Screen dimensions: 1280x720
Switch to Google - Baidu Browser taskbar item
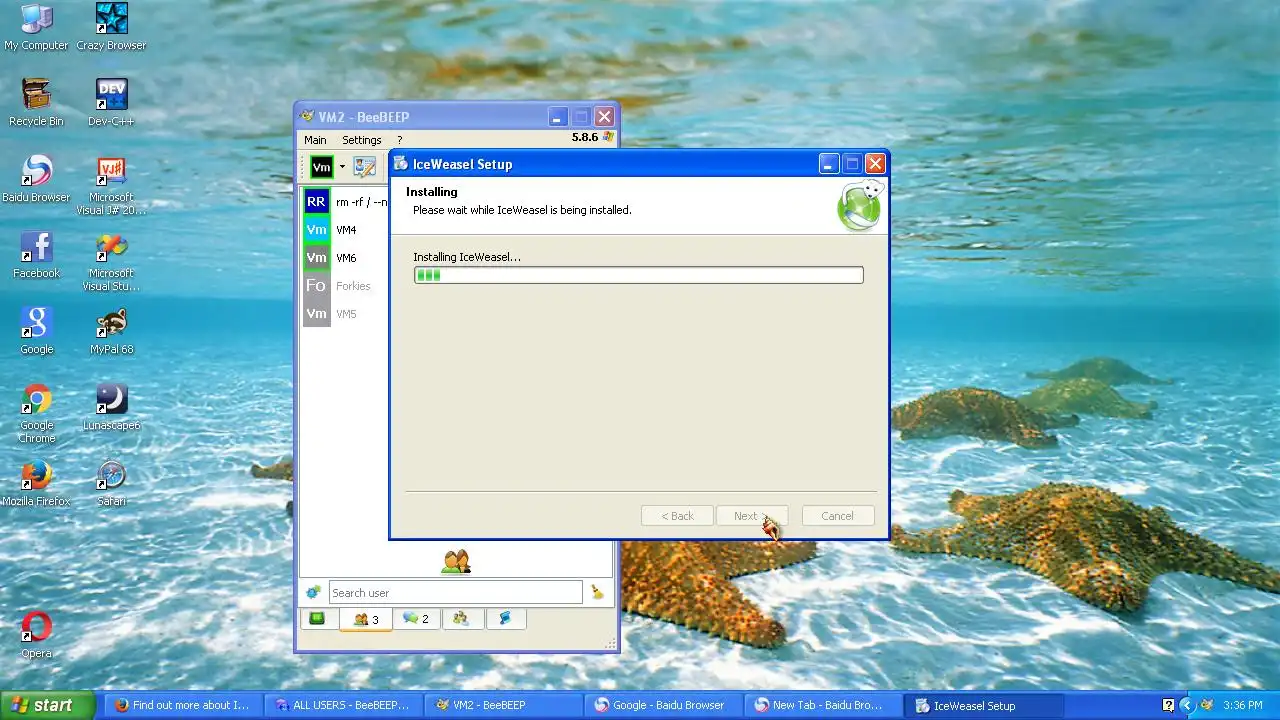661,705
